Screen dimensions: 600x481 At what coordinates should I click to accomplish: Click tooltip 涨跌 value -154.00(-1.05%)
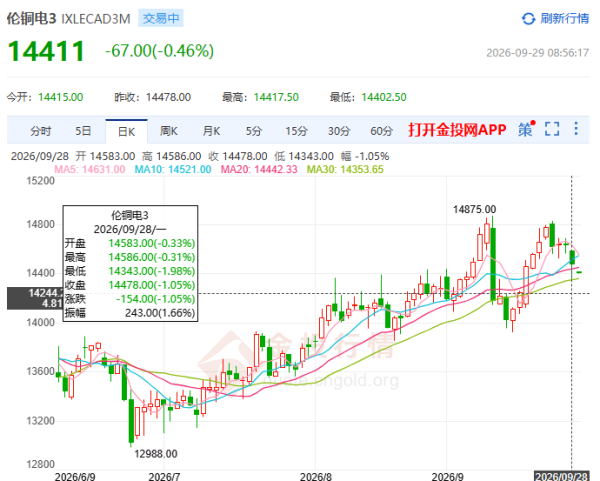[x=155, y=299]
